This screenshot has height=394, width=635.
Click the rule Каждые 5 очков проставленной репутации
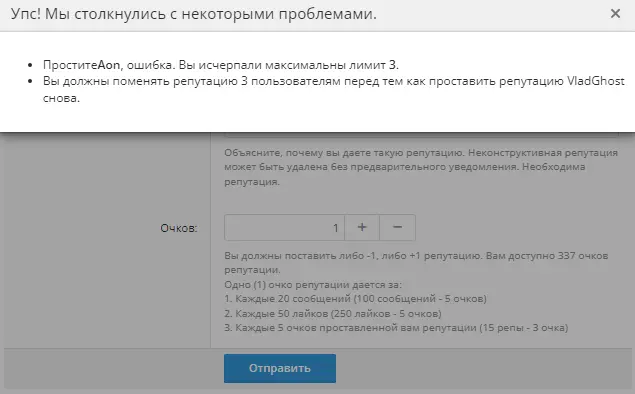click(396, 328)
